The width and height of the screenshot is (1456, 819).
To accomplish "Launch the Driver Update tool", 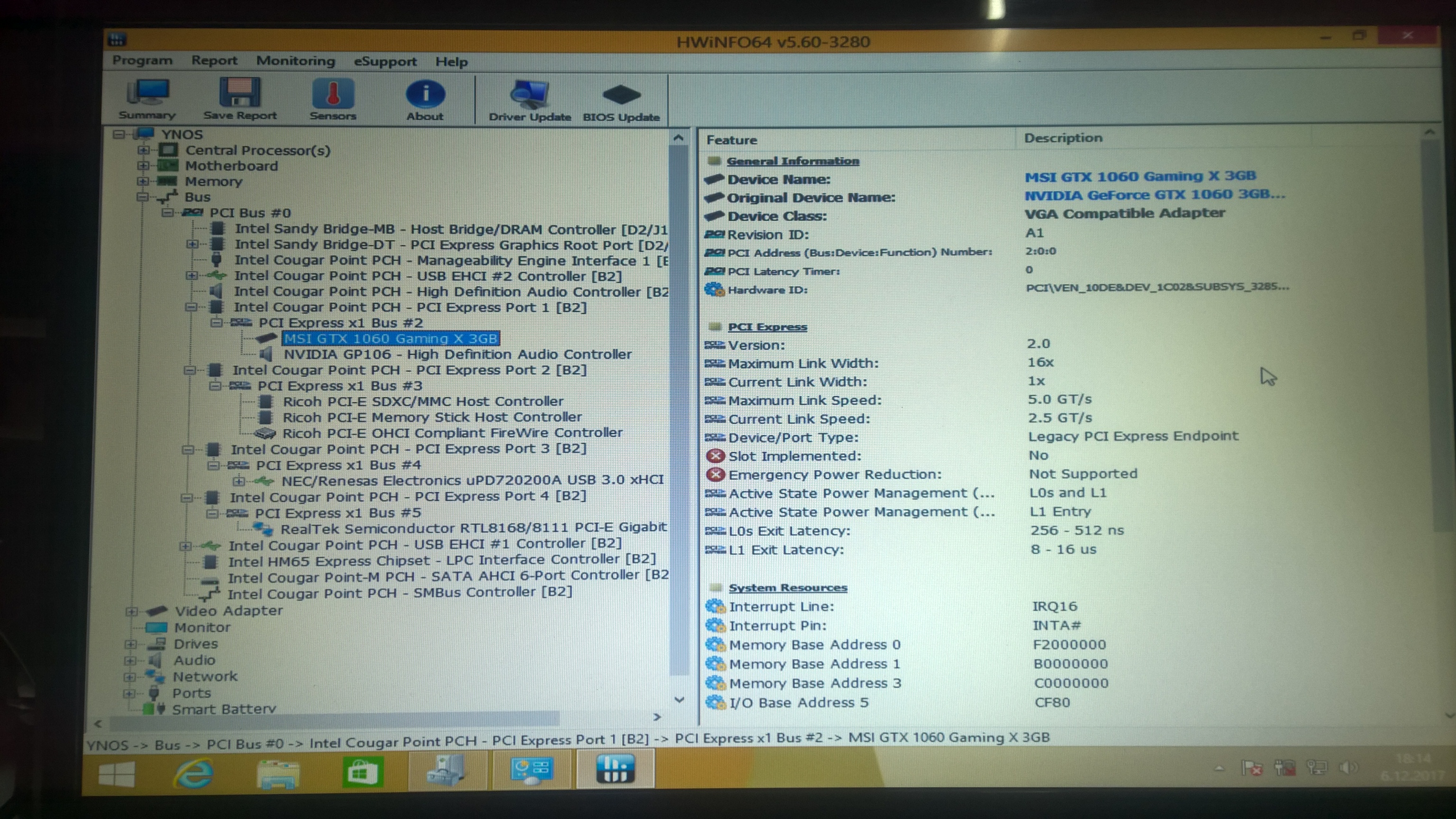I will pos(529,100).
